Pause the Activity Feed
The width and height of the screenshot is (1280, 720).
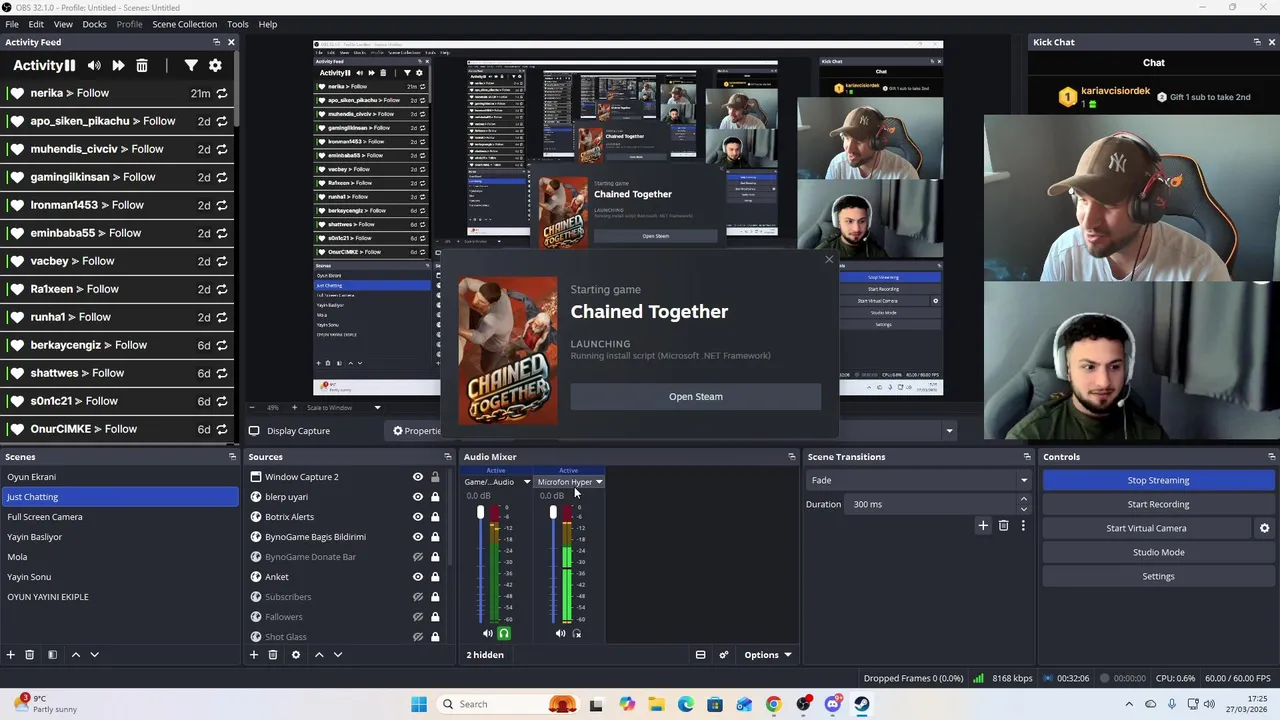(70, 65)
